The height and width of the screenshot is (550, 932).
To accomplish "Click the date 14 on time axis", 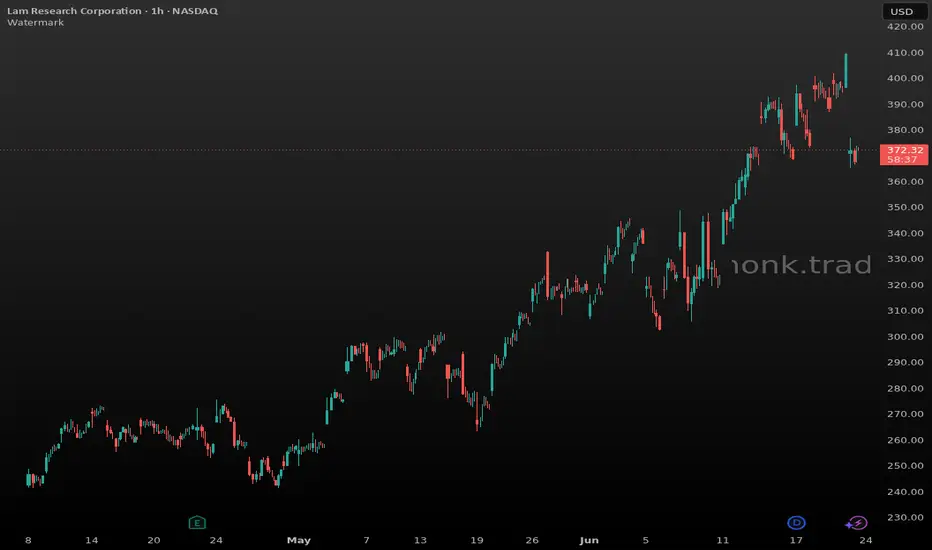I will coord(91,540).
